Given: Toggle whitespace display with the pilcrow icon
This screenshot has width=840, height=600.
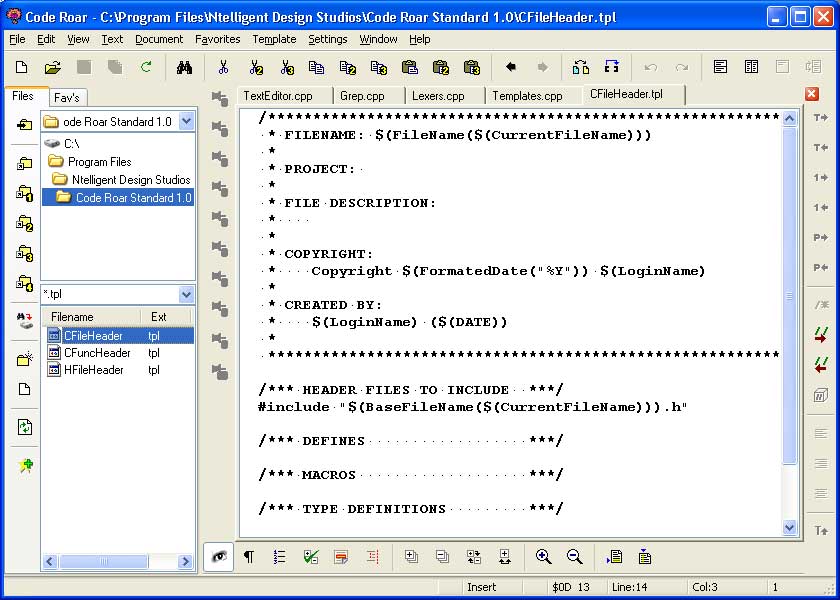Looking at the screenshot, I should (x=249, y=557).
